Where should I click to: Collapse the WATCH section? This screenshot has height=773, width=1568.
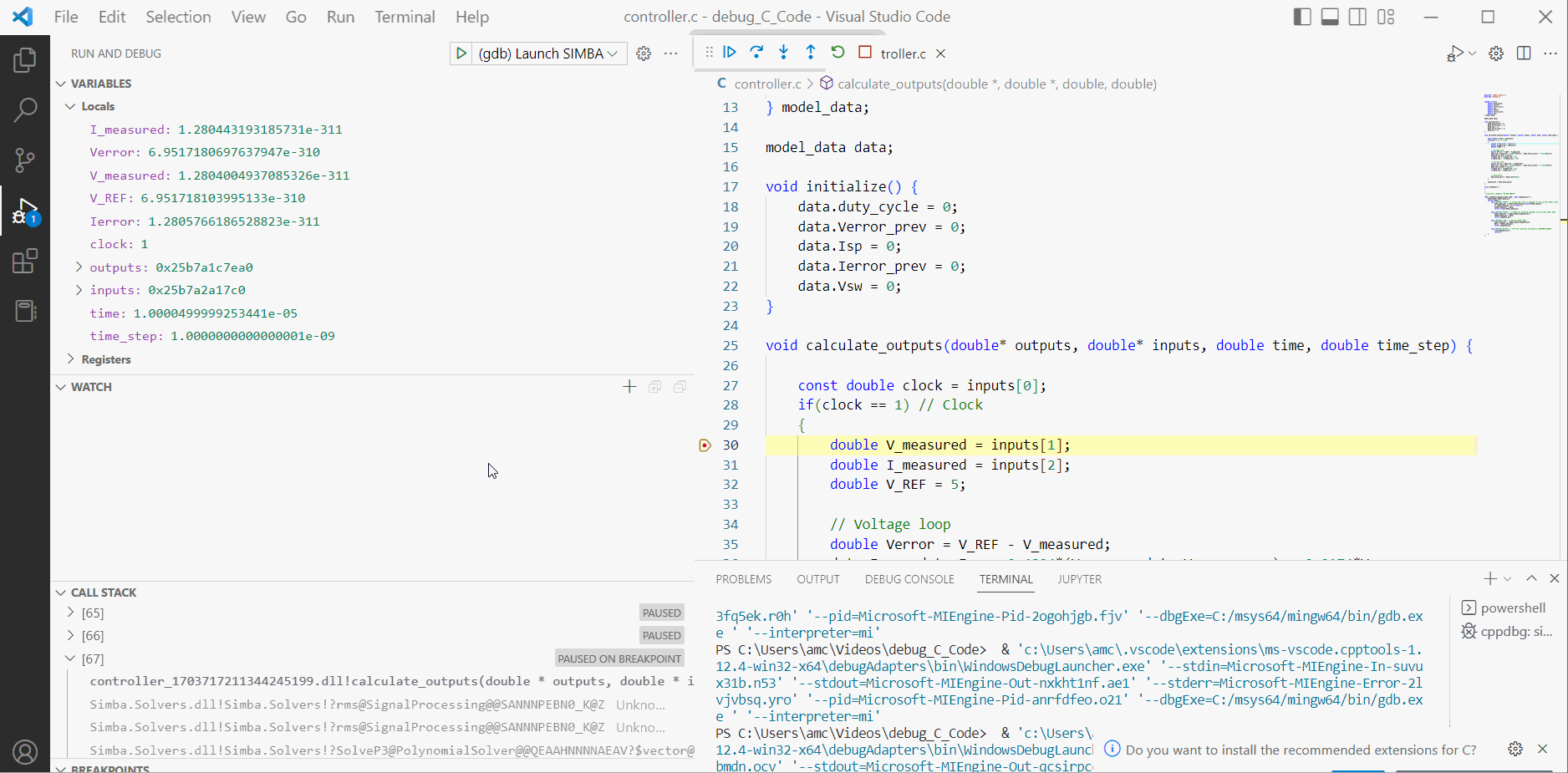(x=60, y=387)
